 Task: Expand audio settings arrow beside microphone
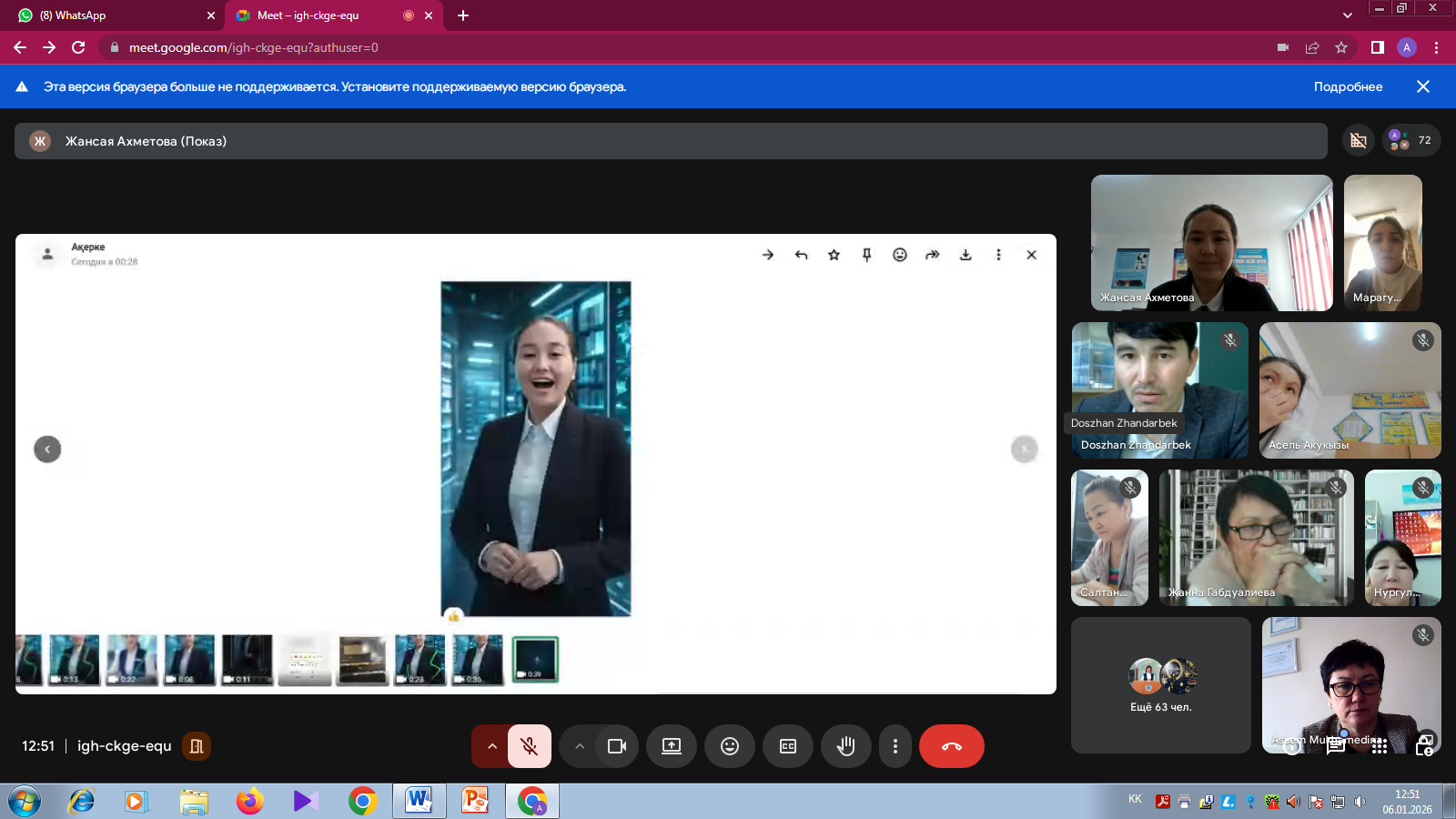tap(491, 746)
